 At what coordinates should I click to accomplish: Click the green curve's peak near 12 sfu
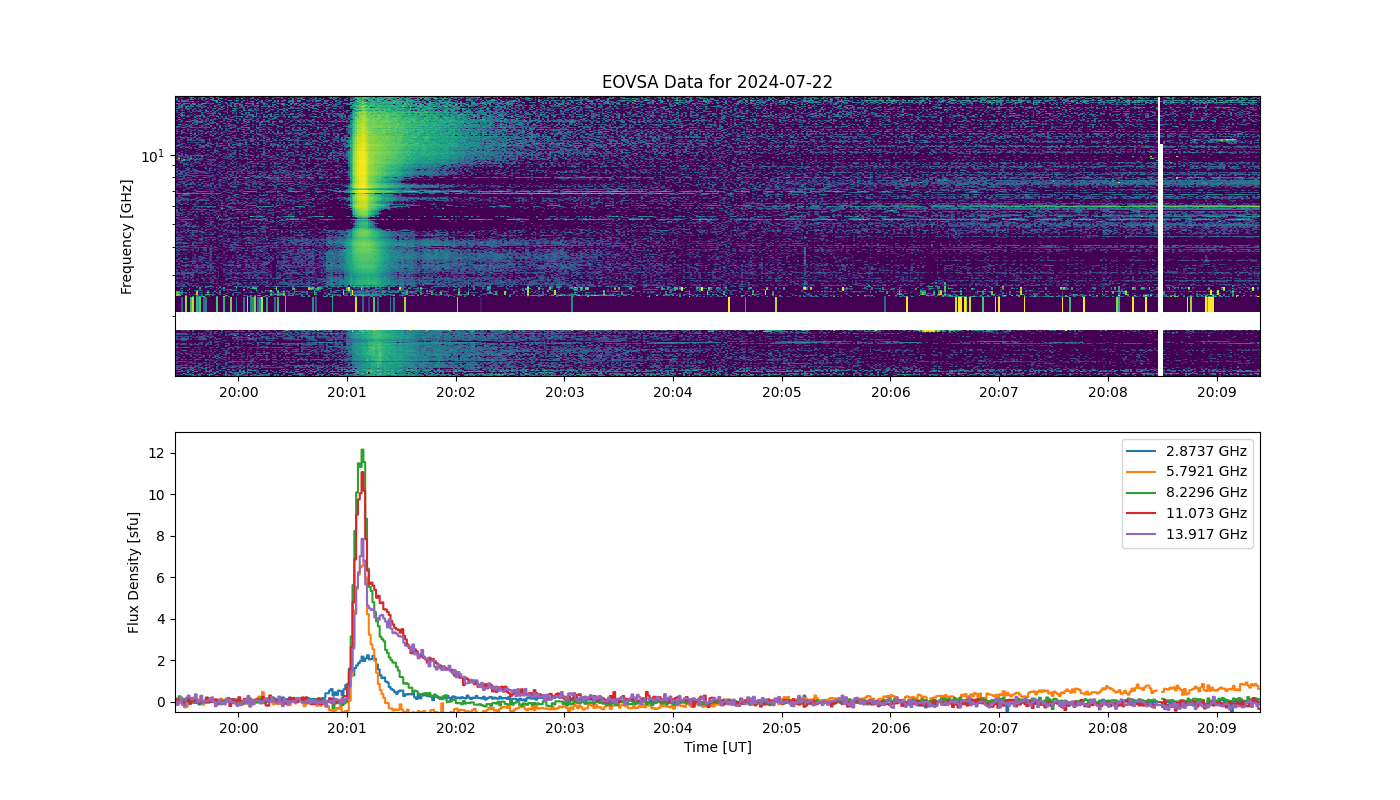click(362, 451)
